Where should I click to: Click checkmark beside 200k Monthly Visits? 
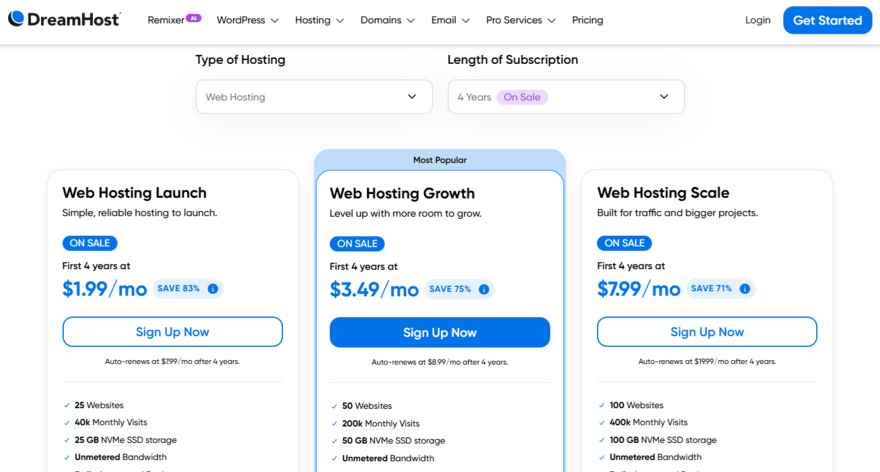[x=334, y=424]
